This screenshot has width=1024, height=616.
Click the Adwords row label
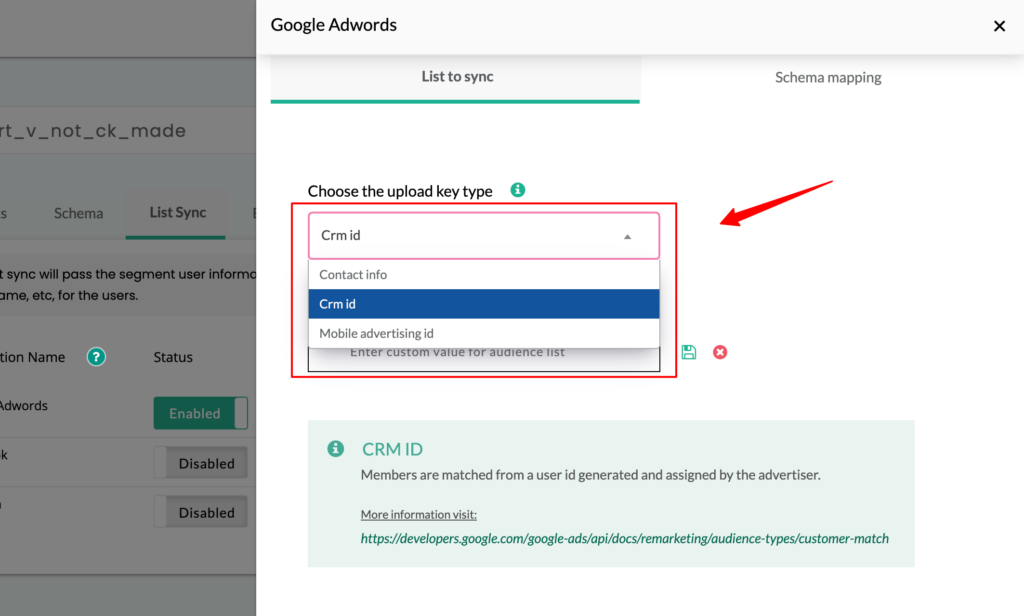coord(24,406)
